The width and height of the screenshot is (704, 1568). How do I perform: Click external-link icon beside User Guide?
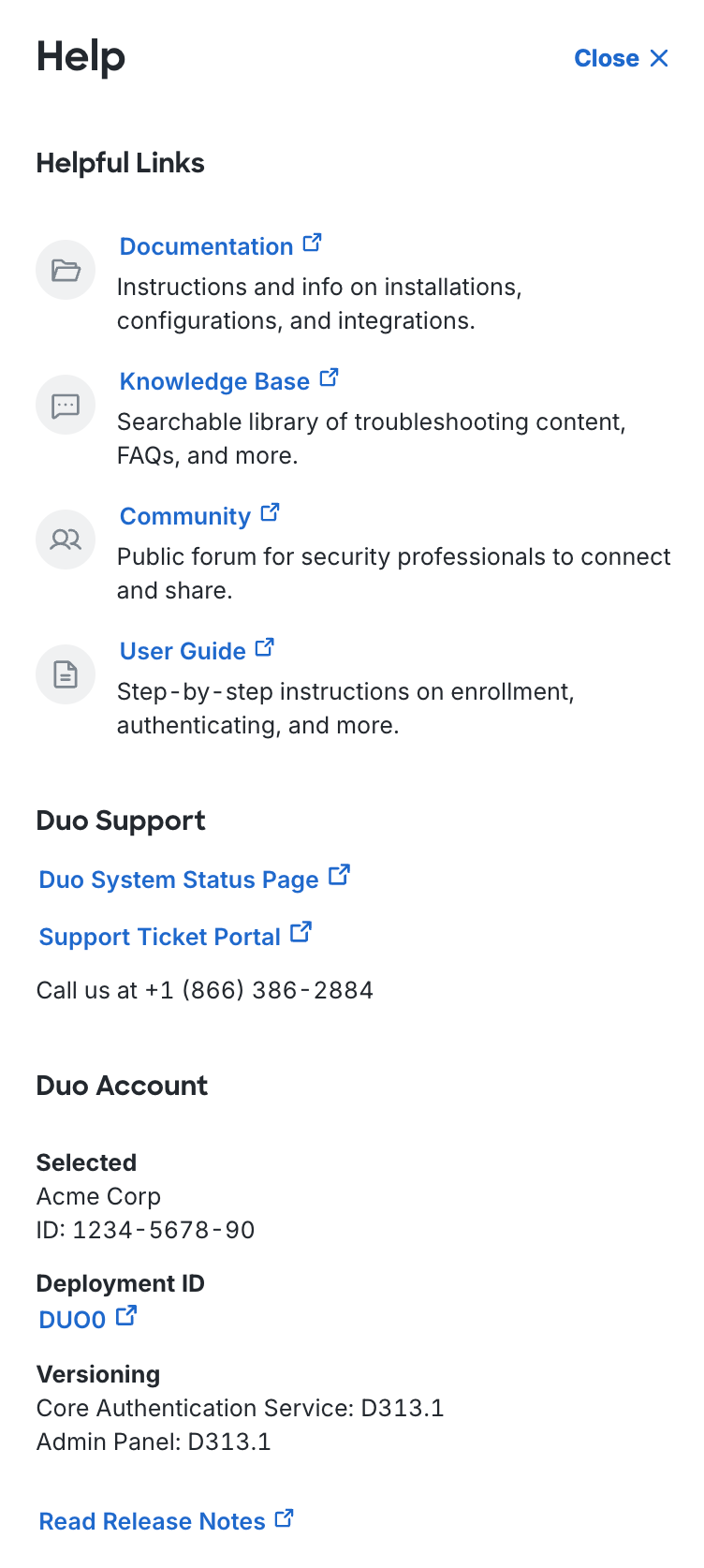point(265,648)
